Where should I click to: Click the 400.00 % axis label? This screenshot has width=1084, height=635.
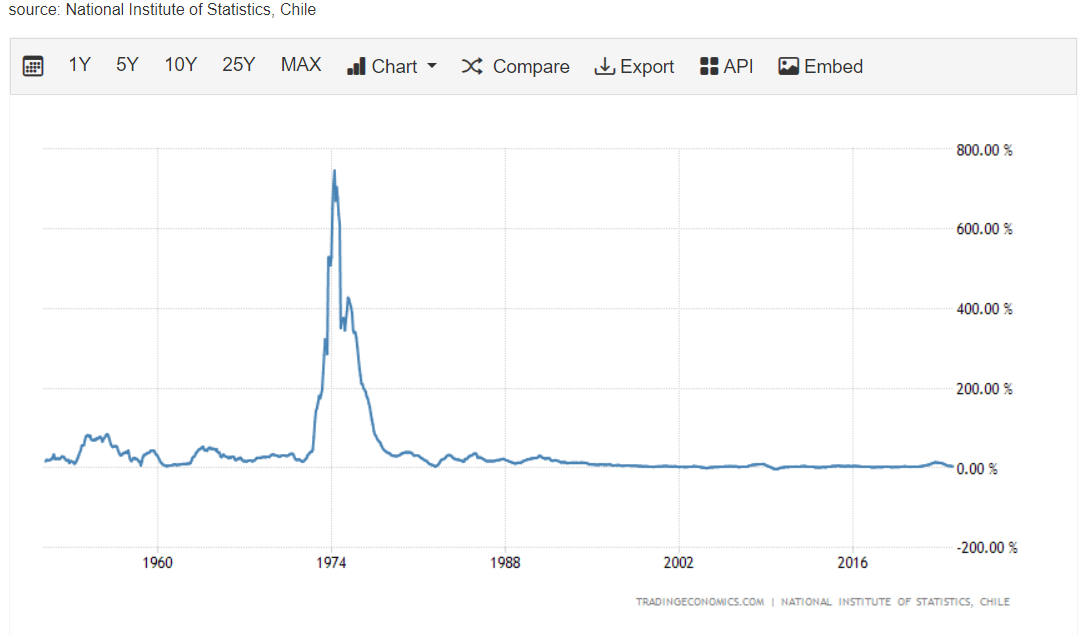pyautogui.click(x=984, y=309)
